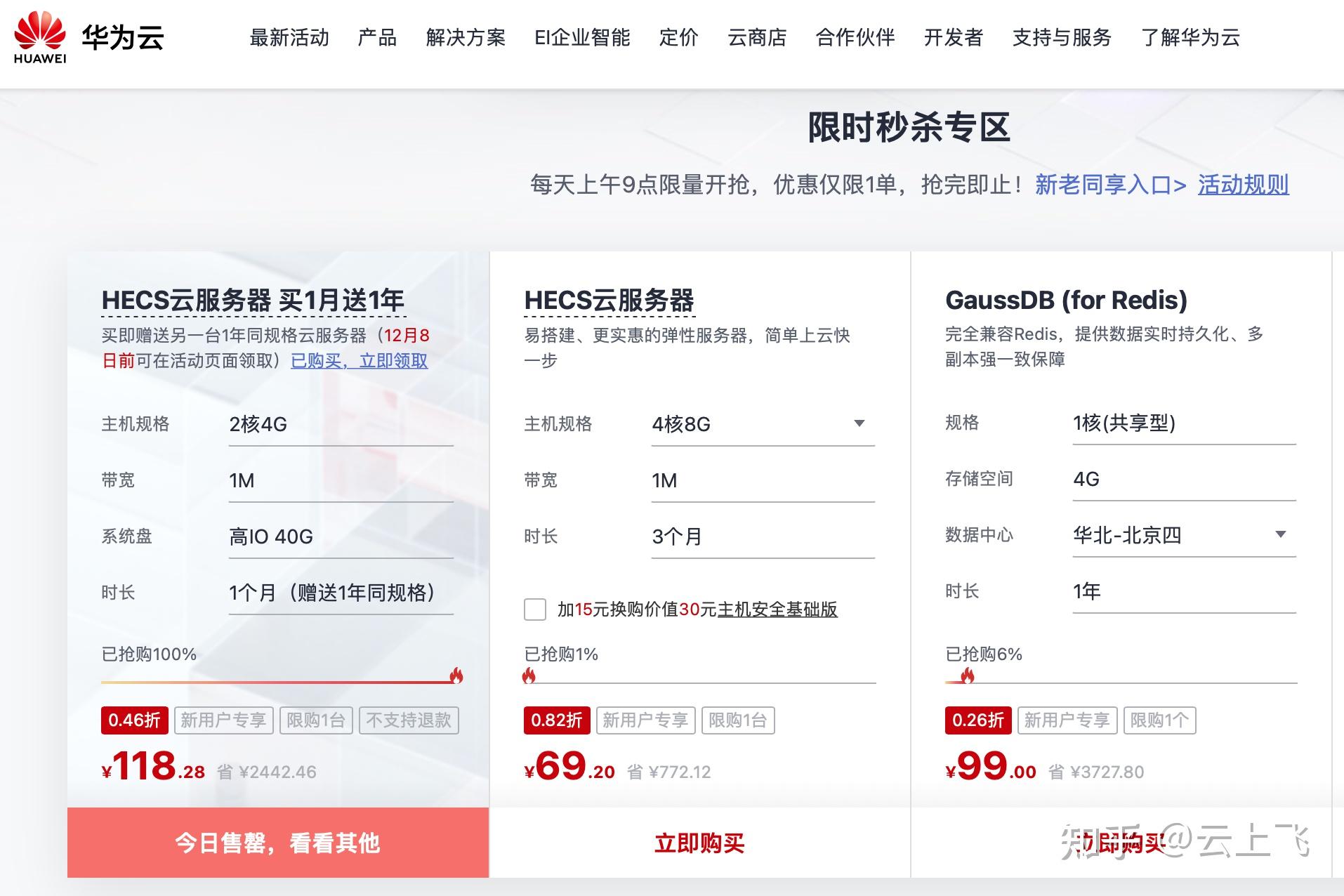Open the 合作伙伴 menu
The image size is (1344, 896).
[x=855, y=37]
